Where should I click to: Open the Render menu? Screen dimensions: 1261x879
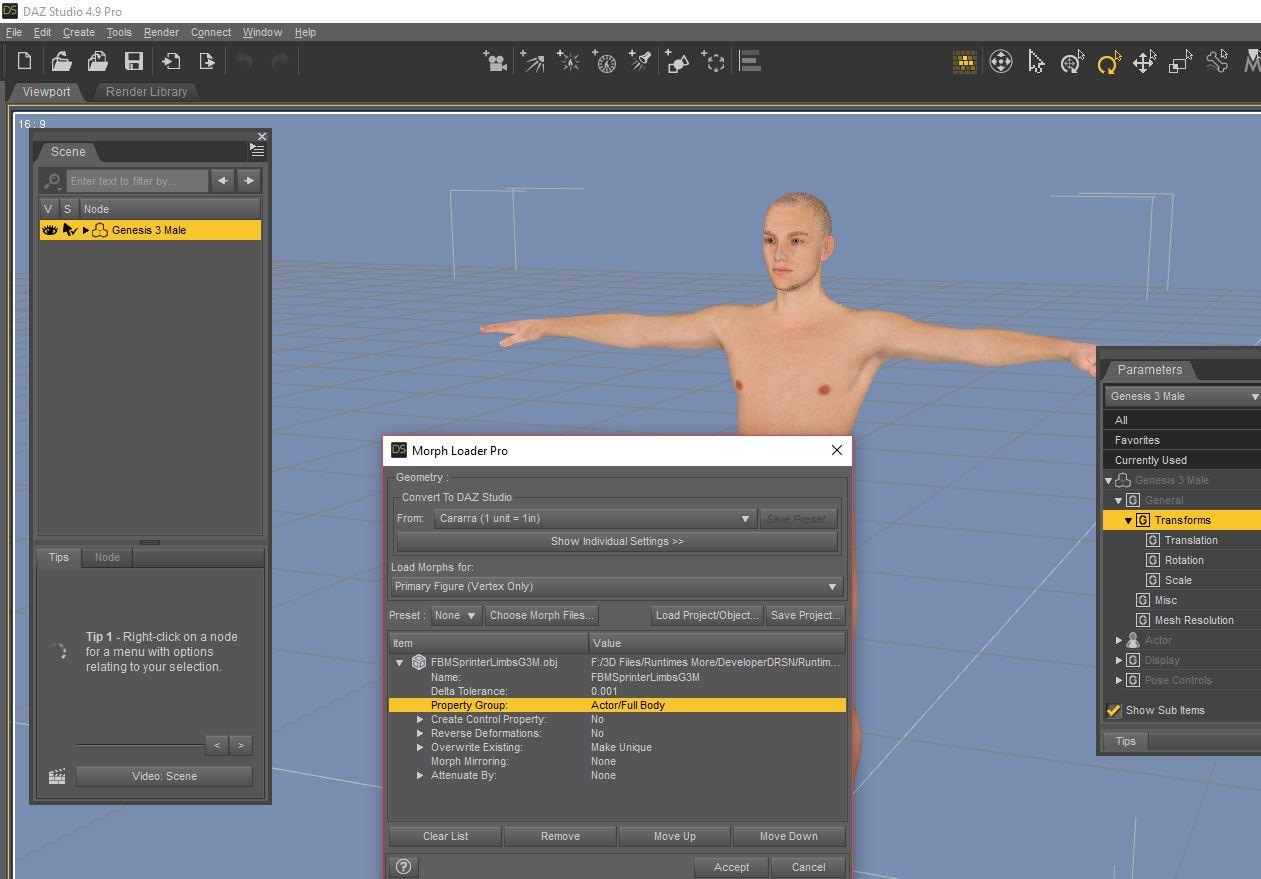coord(161,32)
